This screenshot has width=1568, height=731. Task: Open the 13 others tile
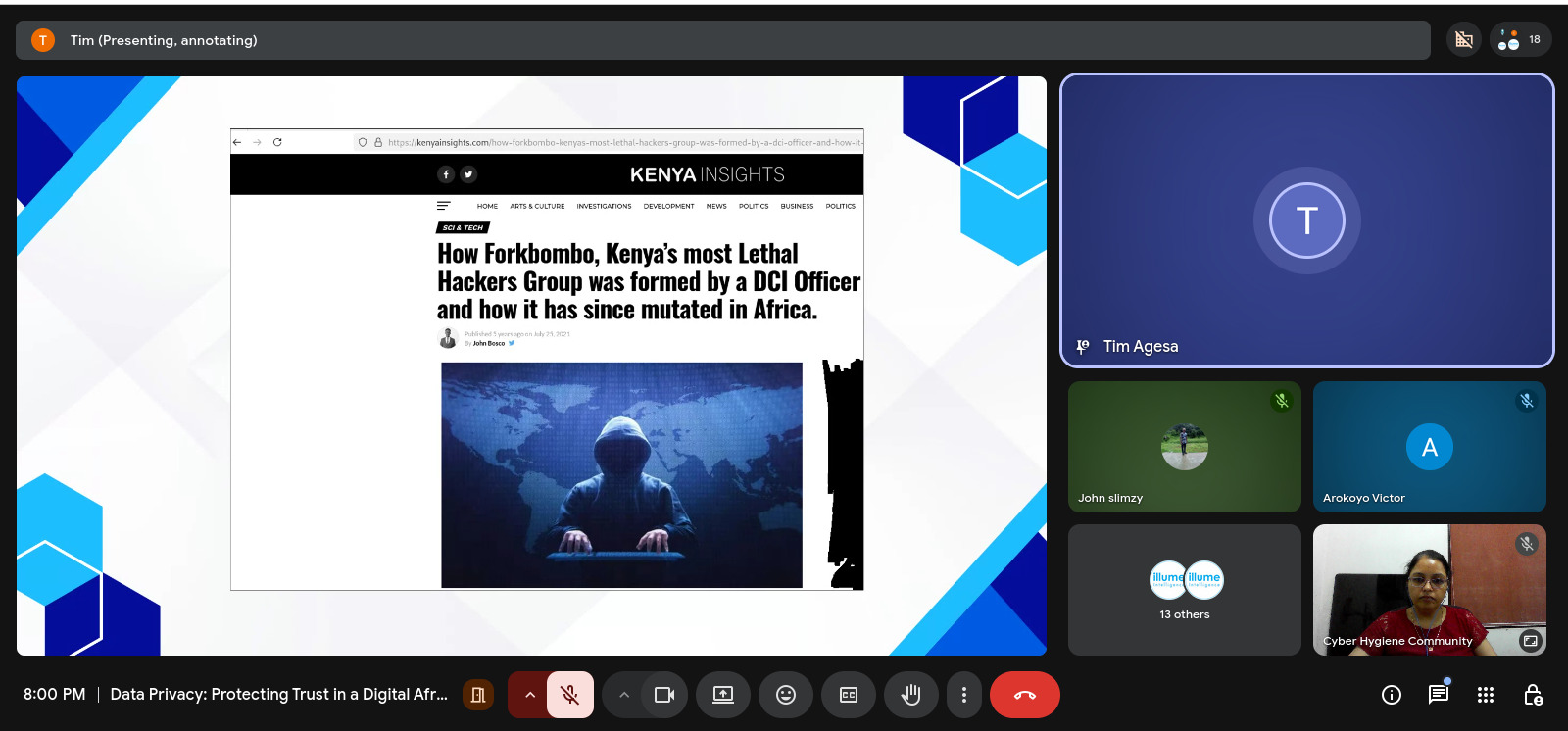[x=1184, y=590]
